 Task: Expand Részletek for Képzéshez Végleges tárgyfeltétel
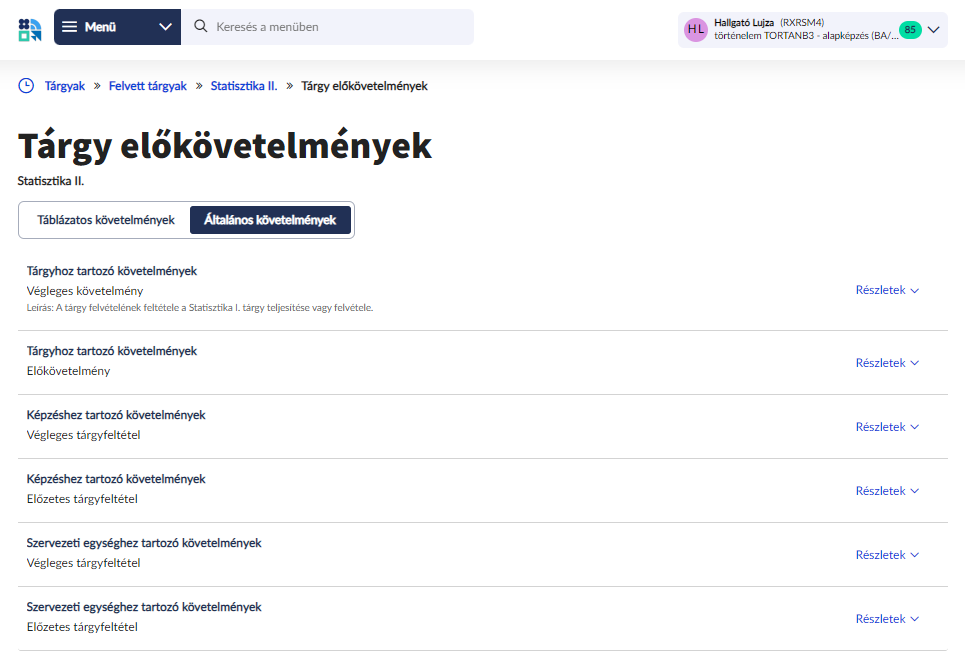887,427
